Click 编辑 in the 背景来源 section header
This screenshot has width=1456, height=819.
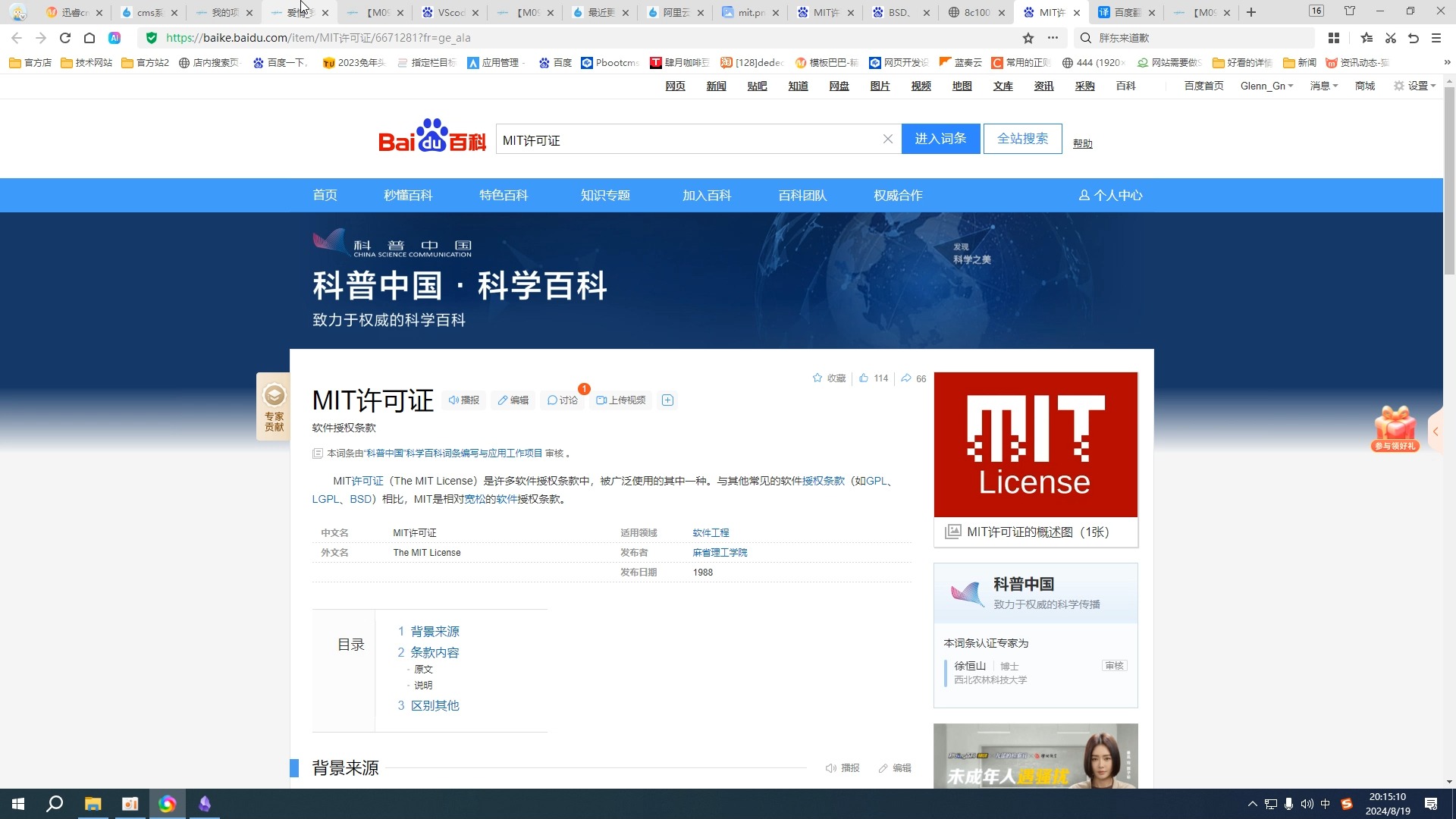[895, 768]
